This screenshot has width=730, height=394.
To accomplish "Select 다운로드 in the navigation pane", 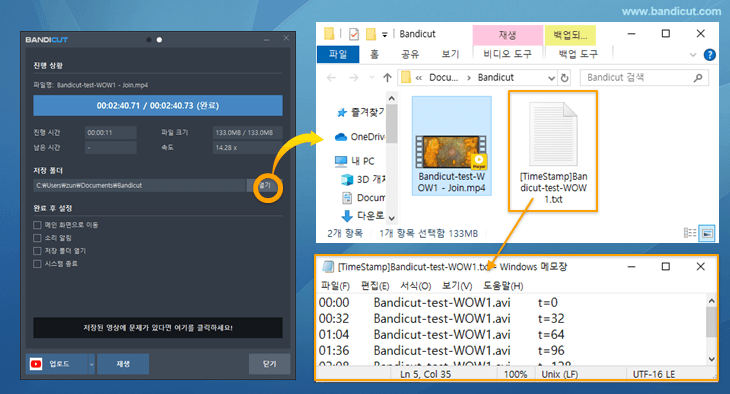I will (363, 216).
